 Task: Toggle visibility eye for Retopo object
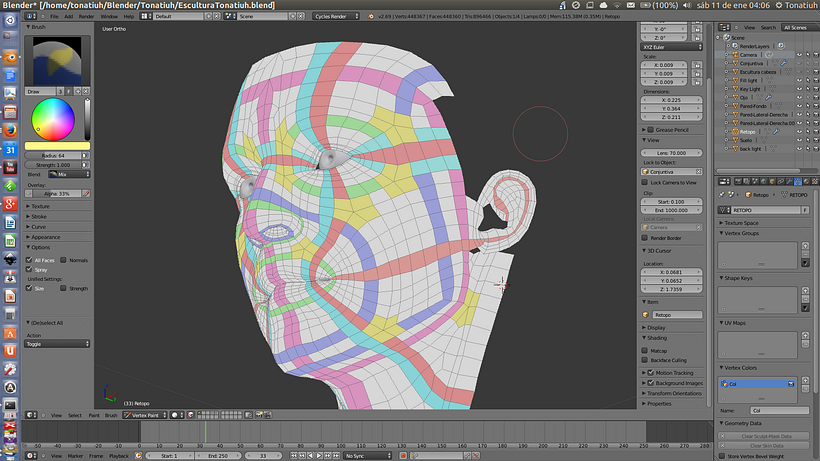(x=799, y=132)
